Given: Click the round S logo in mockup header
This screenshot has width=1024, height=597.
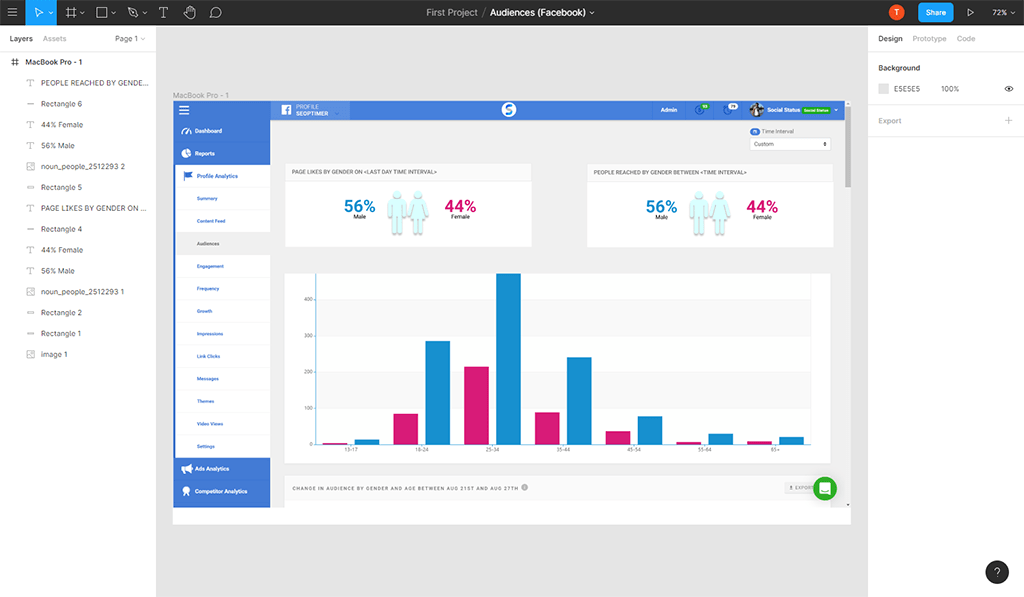Looking at the screenshot, I should tap(509, 110).
